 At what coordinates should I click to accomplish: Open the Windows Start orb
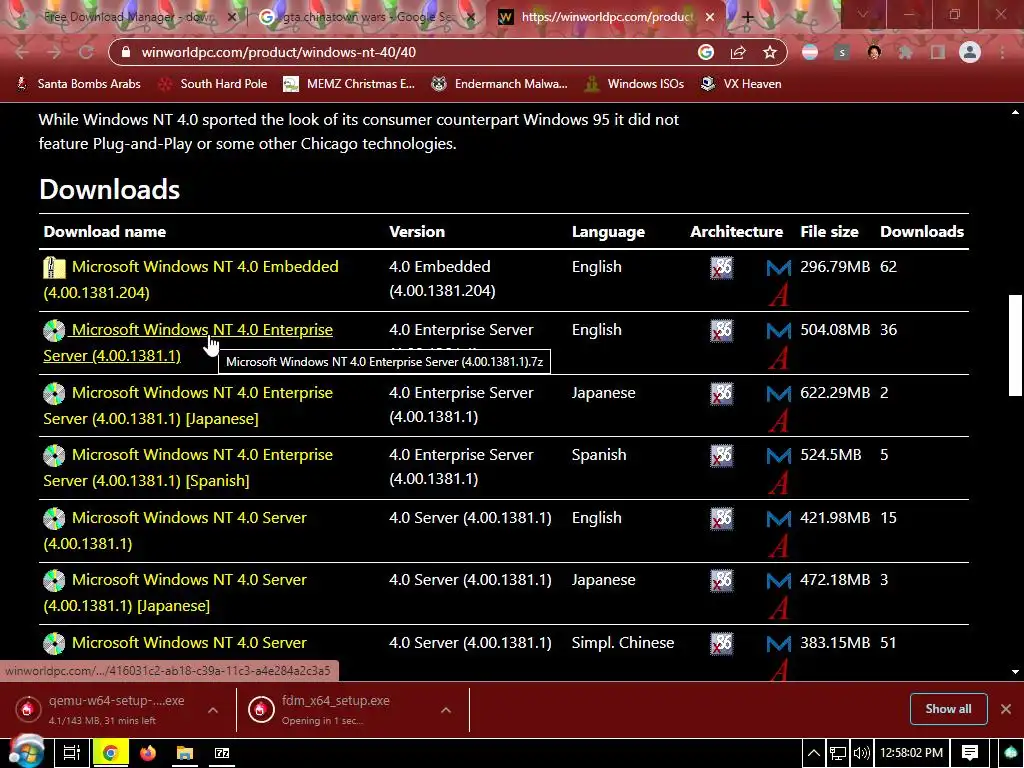[26, 751]
